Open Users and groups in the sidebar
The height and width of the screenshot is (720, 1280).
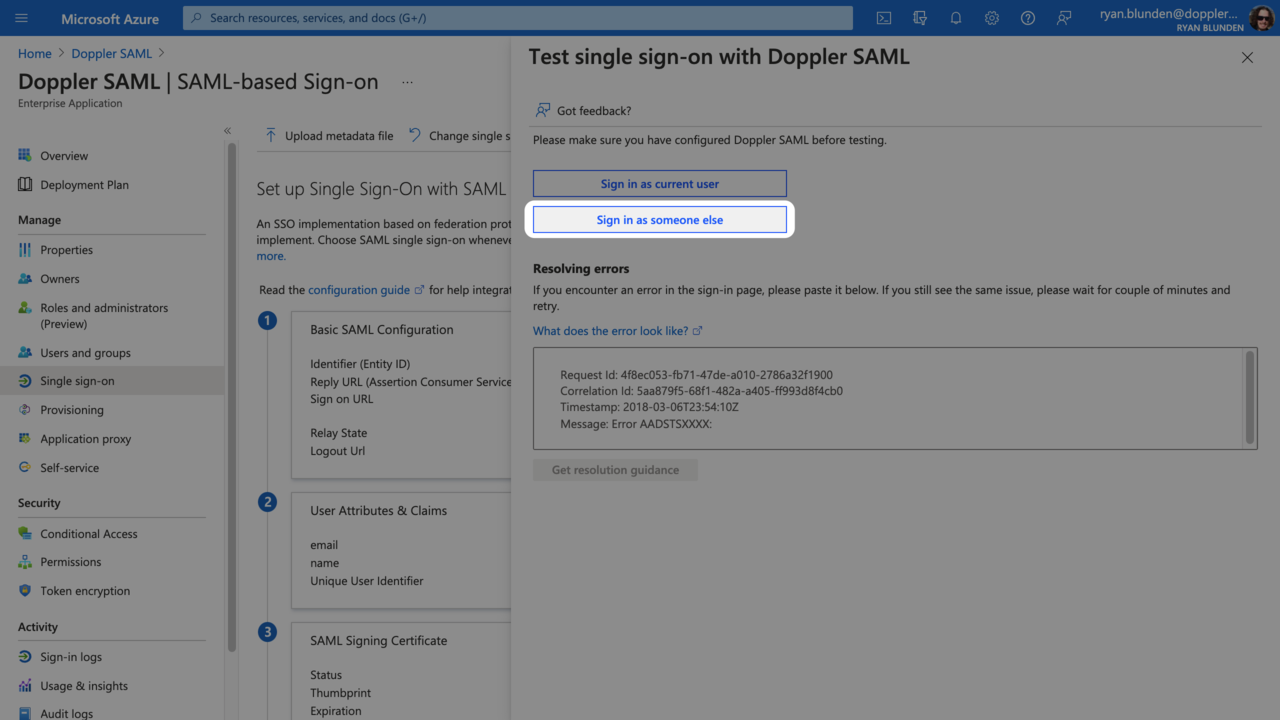tap(85, 353)
